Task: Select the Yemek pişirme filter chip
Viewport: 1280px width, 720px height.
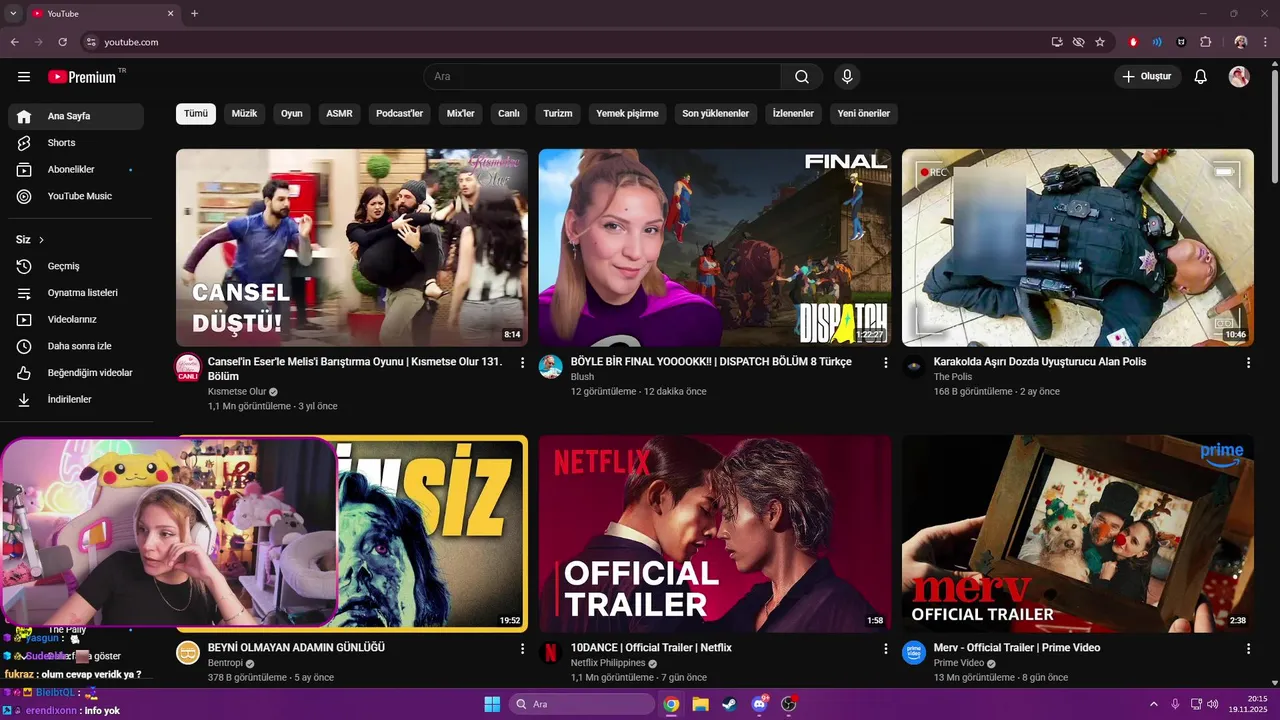Action: click(627, 114)
